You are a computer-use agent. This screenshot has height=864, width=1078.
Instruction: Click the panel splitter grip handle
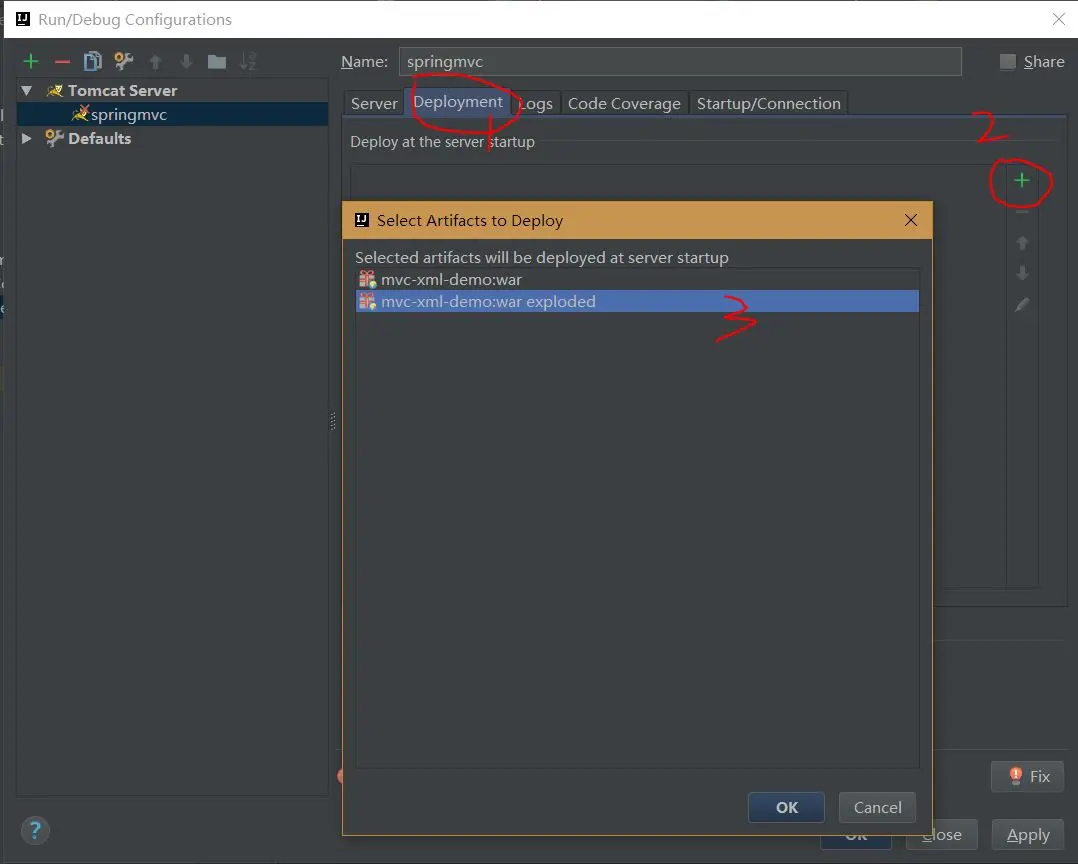pyautogui.click(x=333, y=421)
